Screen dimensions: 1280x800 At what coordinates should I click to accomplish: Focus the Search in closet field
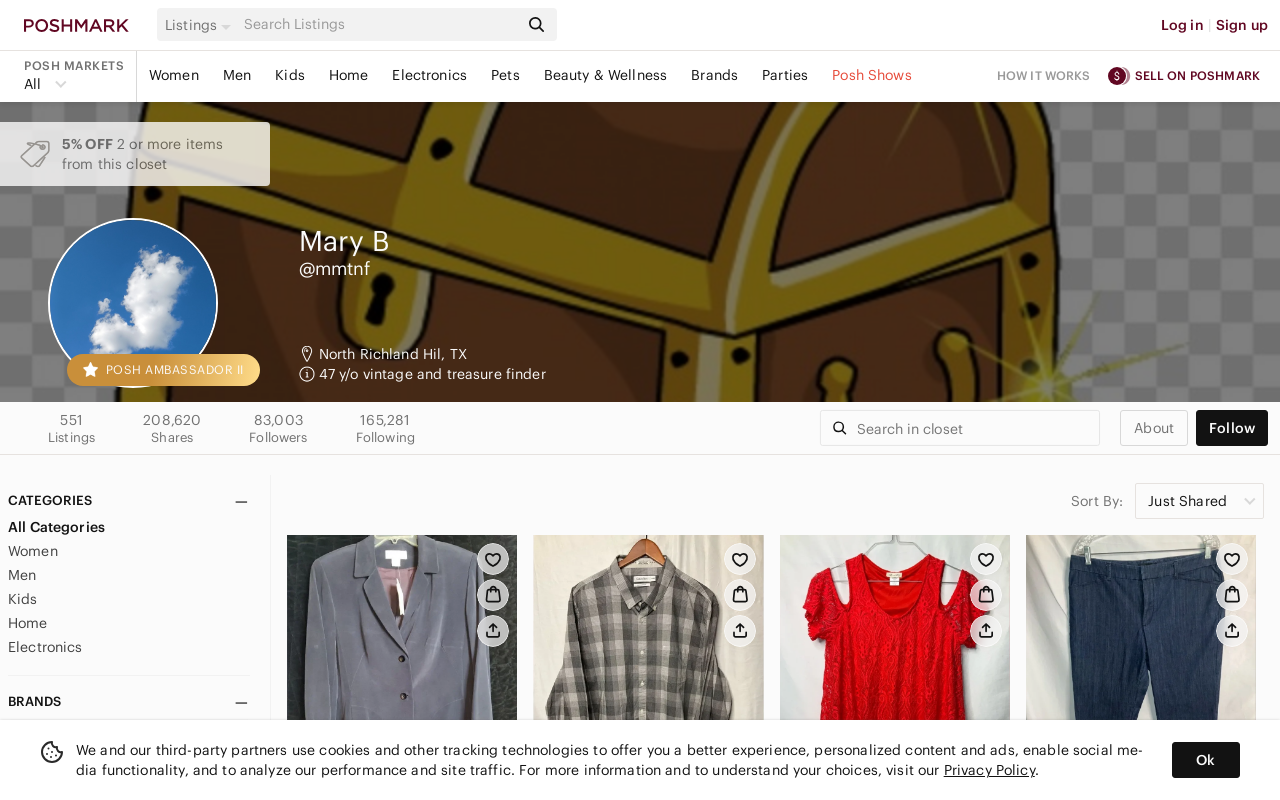960,428
